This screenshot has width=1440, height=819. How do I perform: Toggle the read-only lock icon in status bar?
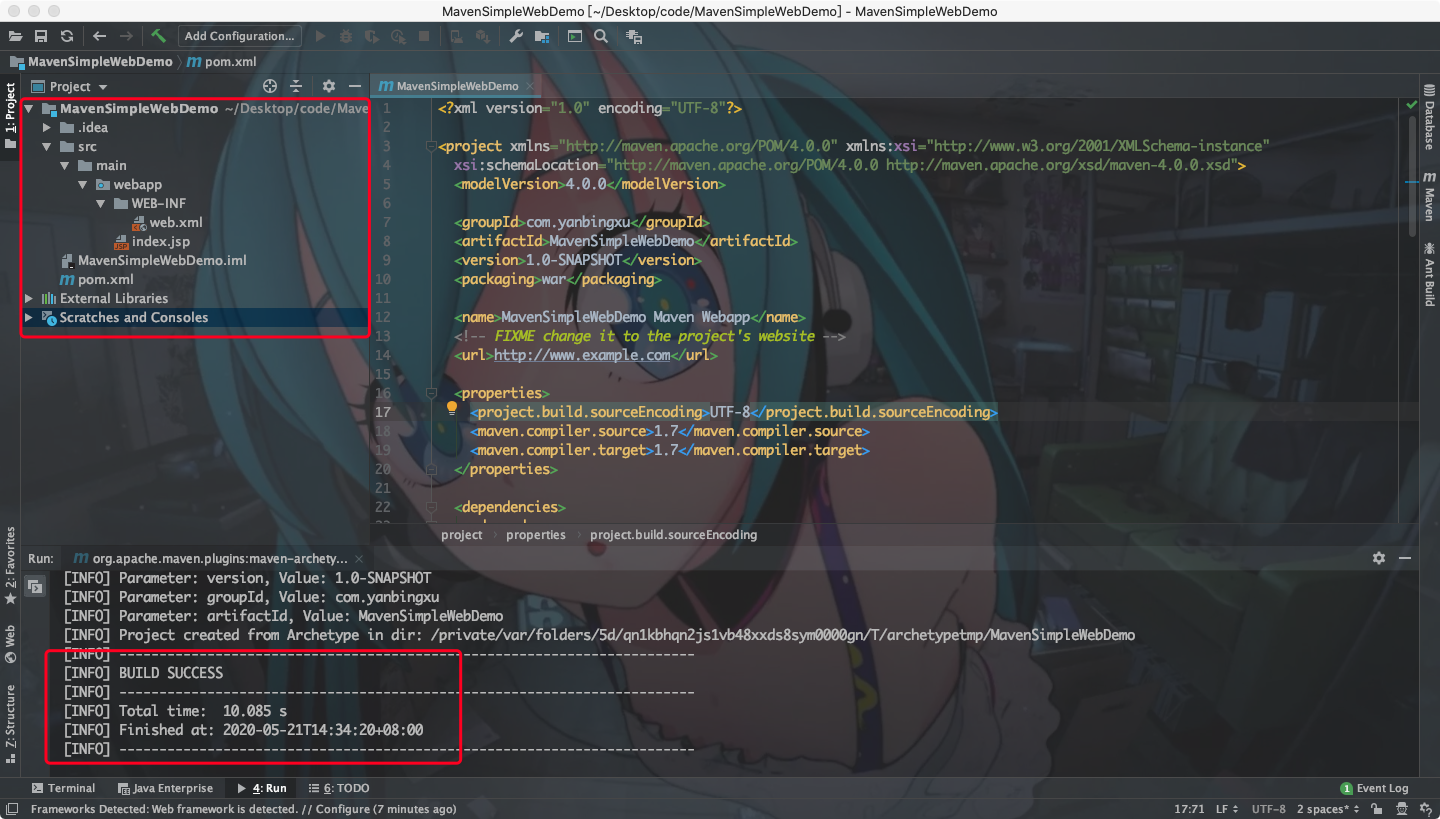1376,809
